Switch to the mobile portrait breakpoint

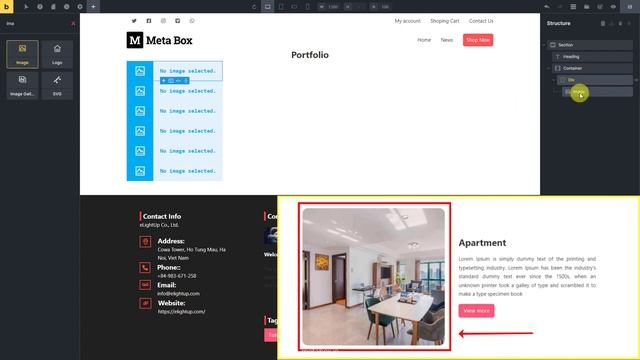coord(307,7)
